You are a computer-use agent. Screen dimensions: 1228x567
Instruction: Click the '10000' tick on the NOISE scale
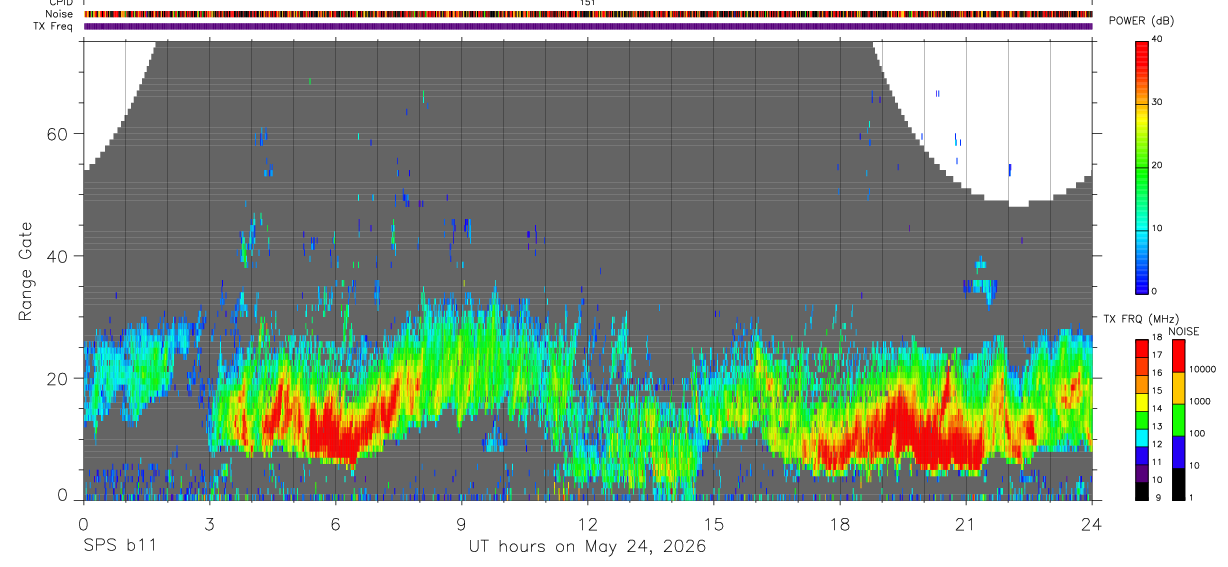pyautogui.click(x=1204, y=369)
